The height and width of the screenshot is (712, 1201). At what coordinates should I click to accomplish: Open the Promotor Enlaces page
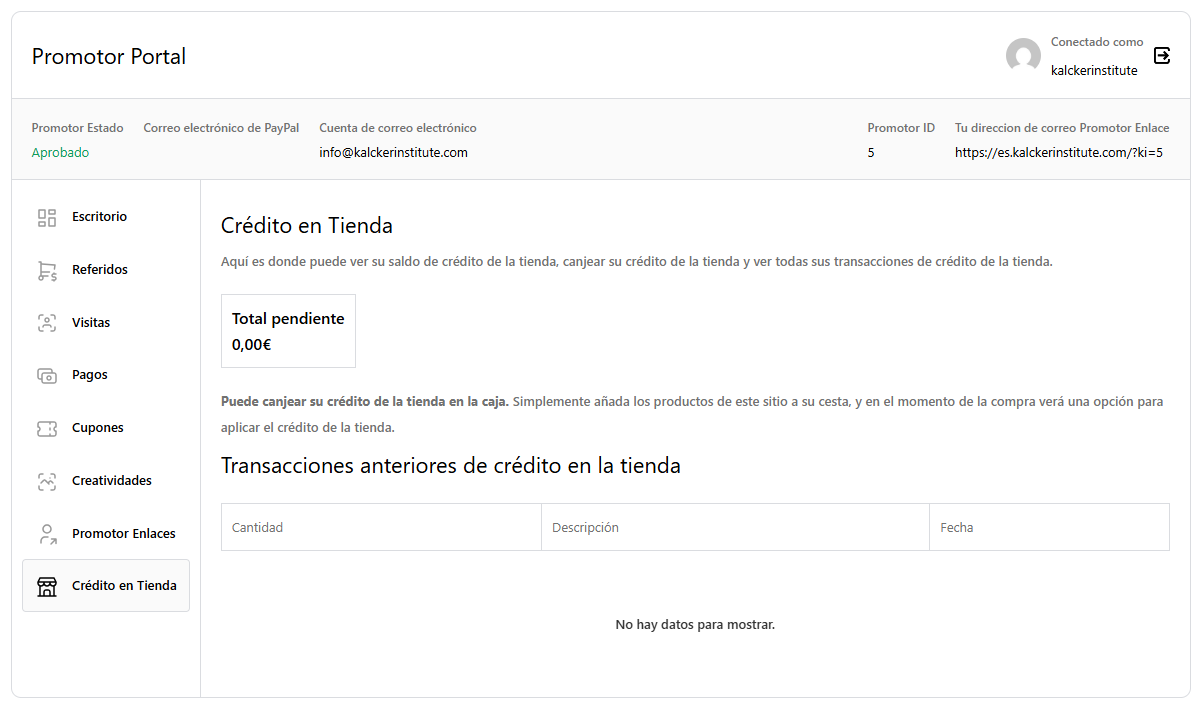(x=123, y=534)
